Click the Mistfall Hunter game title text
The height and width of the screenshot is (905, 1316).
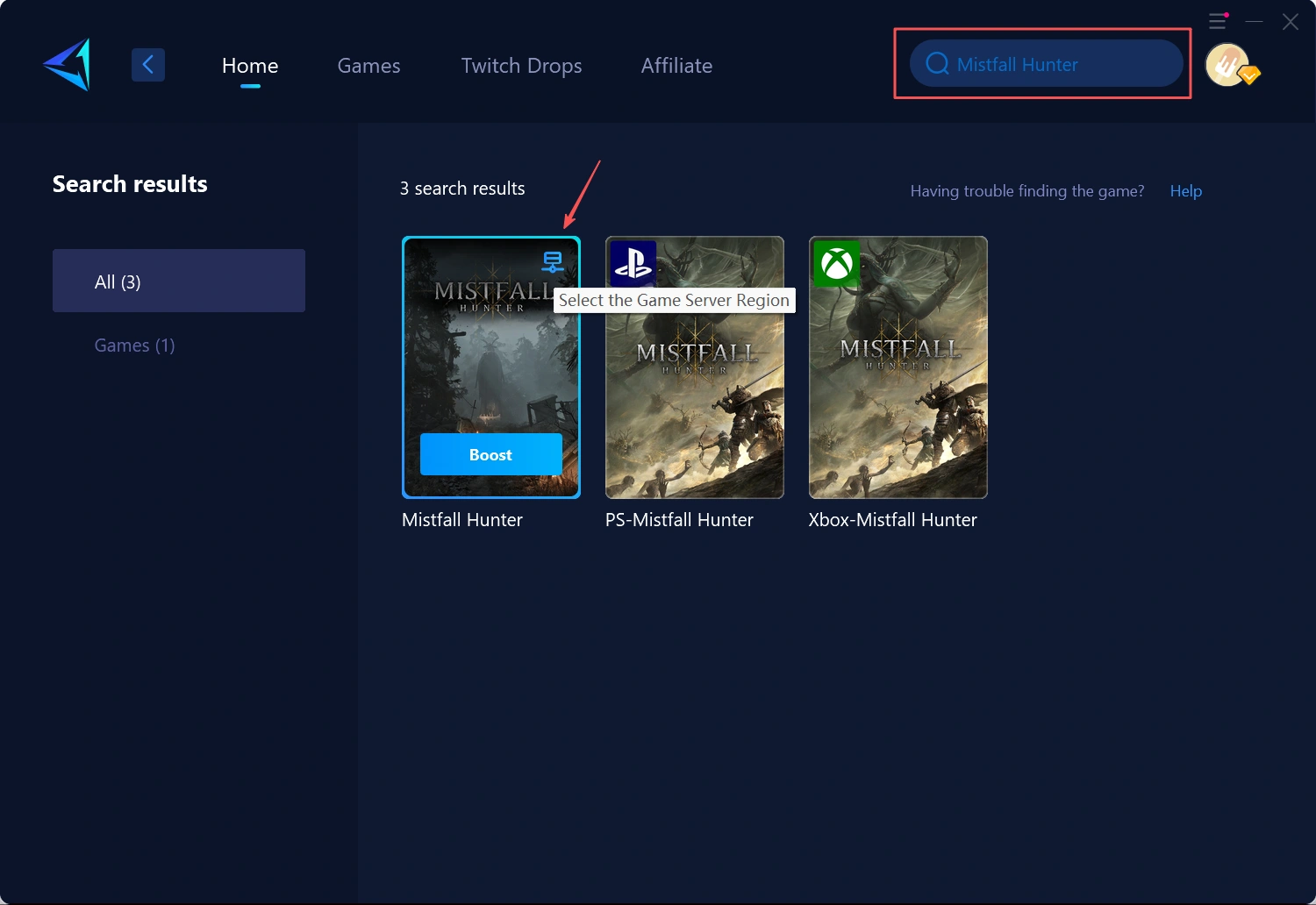462,520
